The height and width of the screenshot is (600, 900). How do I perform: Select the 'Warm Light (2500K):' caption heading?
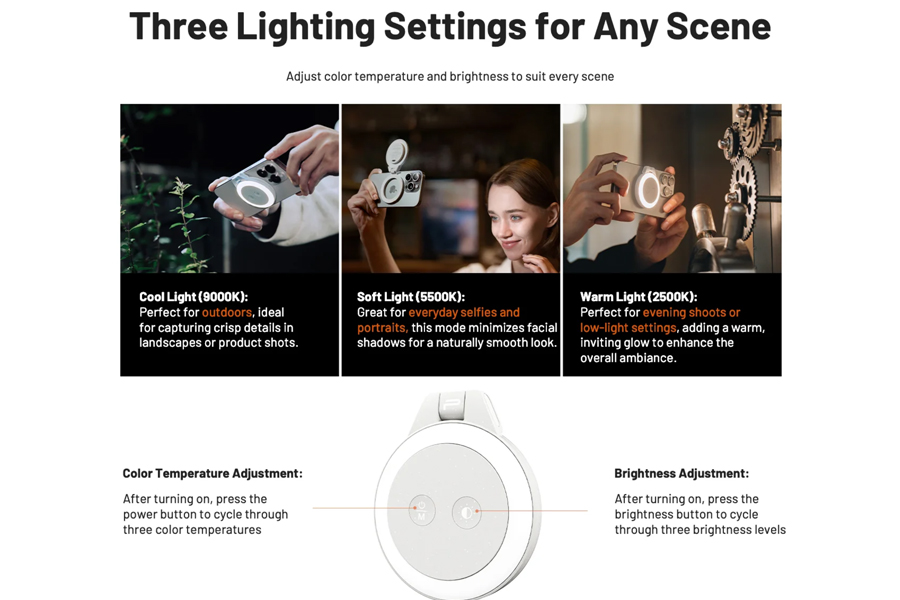pyautogui.click(x=638, y=297)
